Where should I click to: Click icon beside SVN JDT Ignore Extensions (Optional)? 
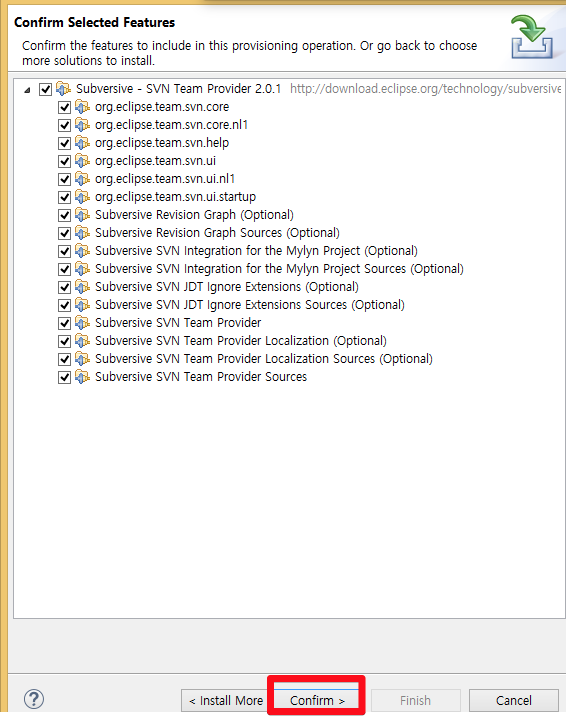(82, 286)
